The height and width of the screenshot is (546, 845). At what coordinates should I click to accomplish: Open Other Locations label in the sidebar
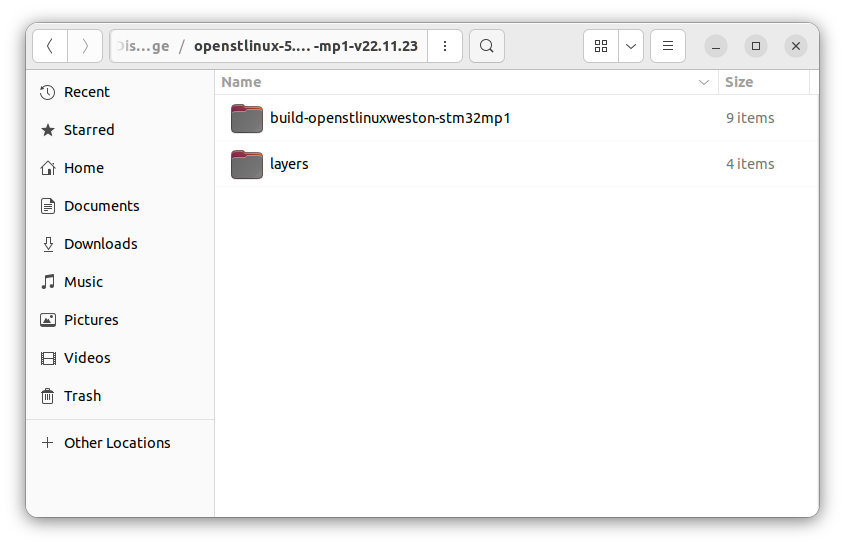click(x=117, y=443)
